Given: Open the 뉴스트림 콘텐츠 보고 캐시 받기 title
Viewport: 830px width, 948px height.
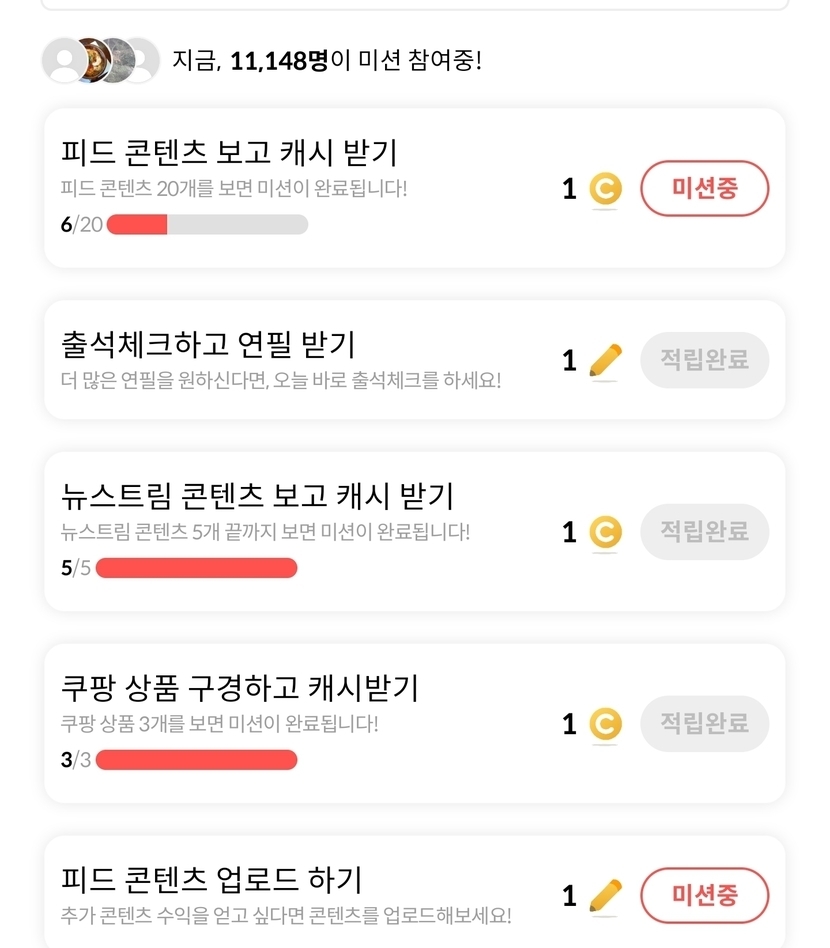Looking at the screenshot, I should click(x=257, y=496).
